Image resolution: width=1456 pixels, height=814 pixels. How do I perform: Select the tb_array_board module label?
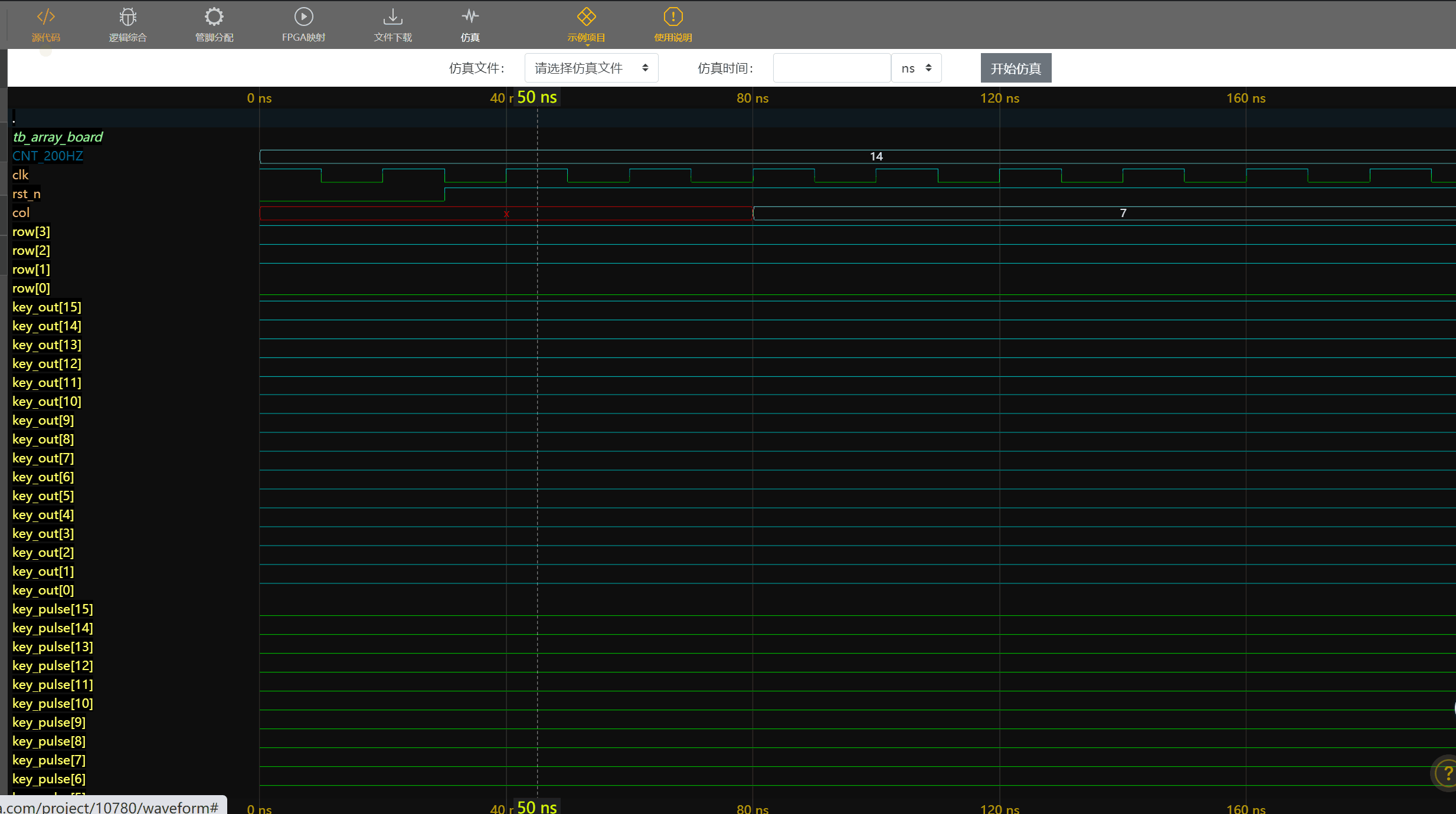[58, 137]
